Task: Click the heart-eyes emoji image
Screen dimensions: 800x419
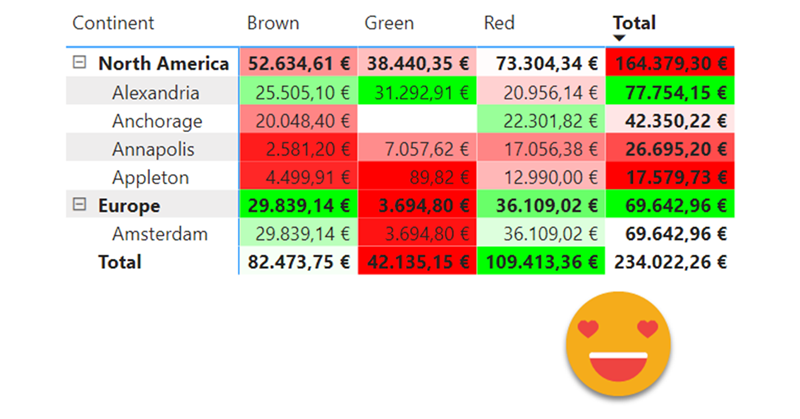Action: coord(618,344)
